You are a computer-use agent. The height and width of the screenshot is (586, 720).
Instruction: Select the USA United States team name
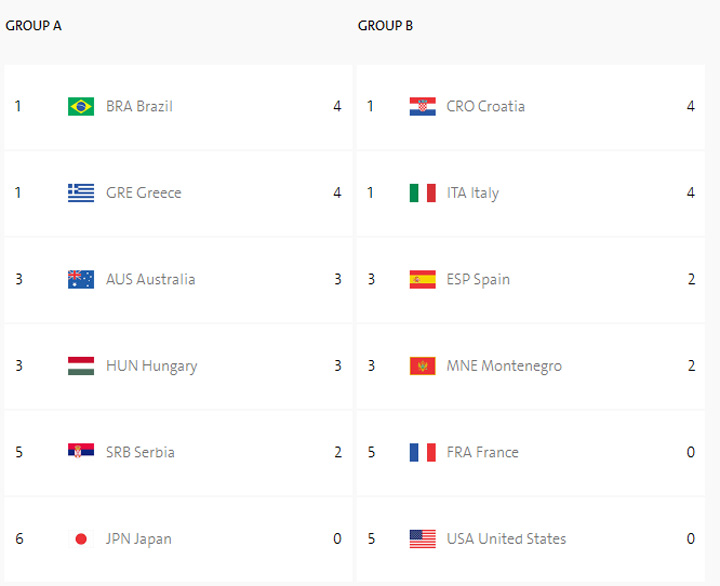pyautogui.click(x=506, y=539)
